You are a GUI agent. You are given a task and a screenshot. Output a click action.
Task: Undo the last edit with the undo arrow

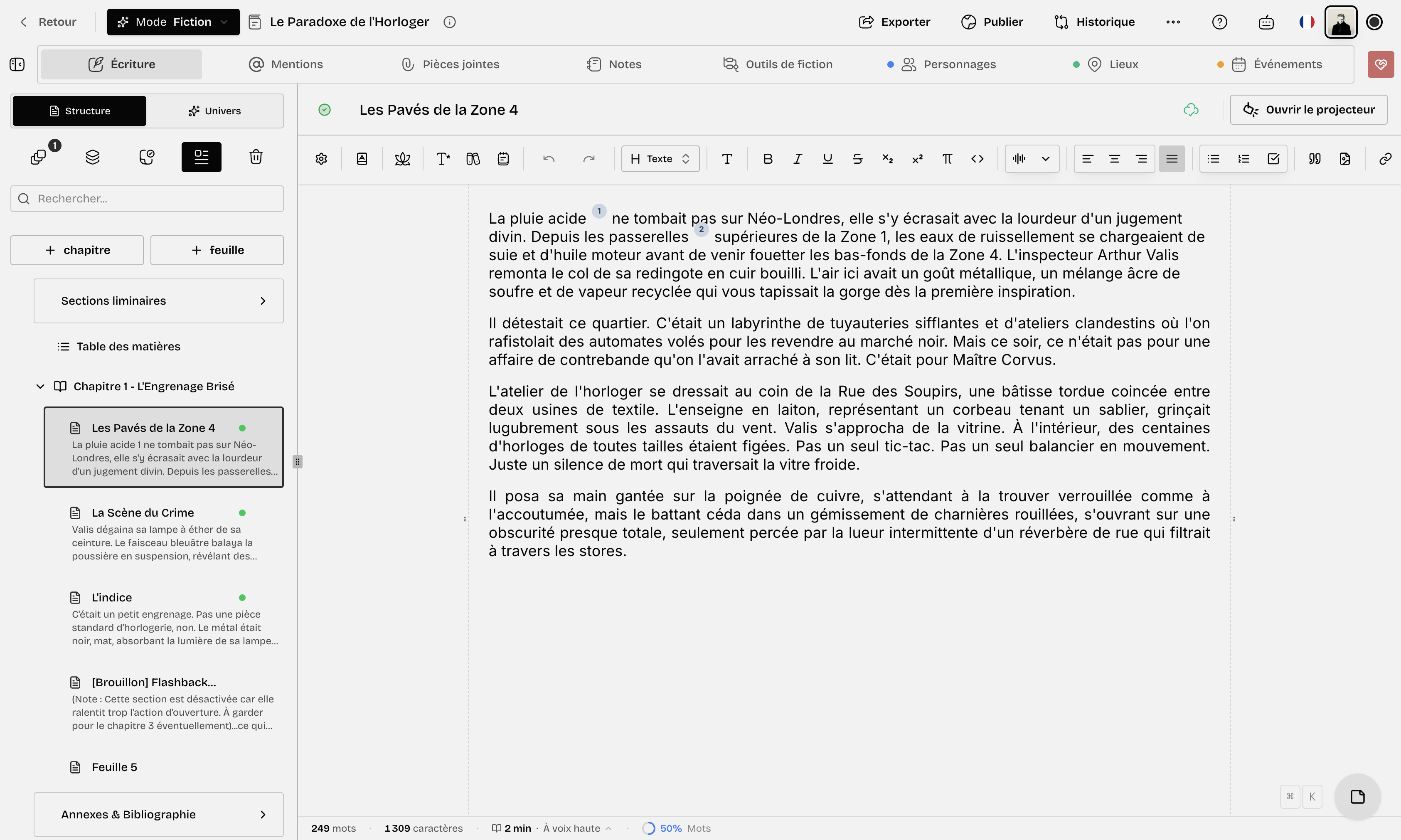pos(547,158)
